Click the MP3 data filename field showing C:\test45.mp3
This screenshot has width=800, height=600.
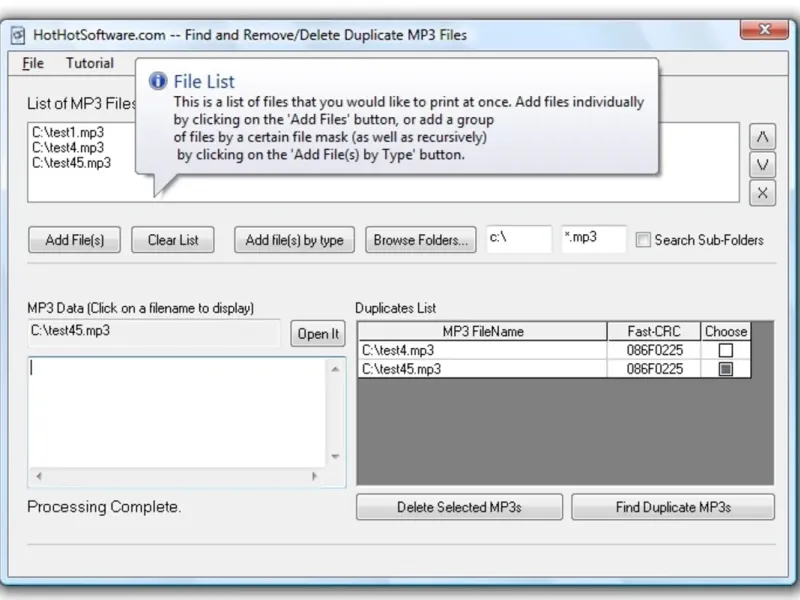tap(154, 333)
